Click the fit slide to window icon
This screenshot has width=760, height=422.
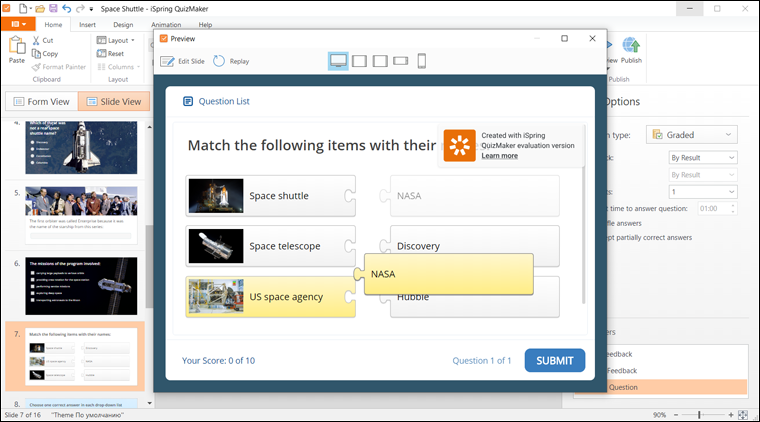743,415
